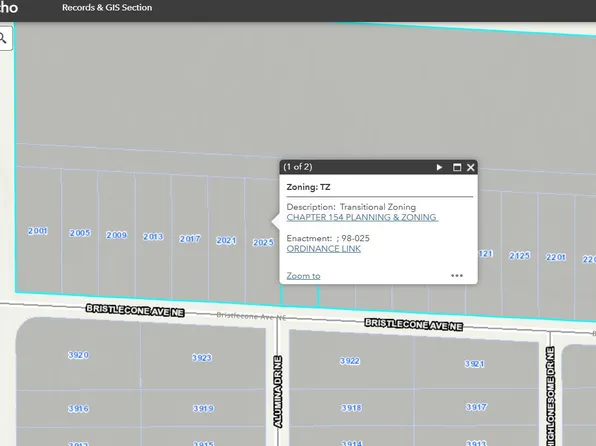The height and width of the screenshot is (446, 596).
Task: Select parcel 2013 on the map
Action: pos(153,236)
